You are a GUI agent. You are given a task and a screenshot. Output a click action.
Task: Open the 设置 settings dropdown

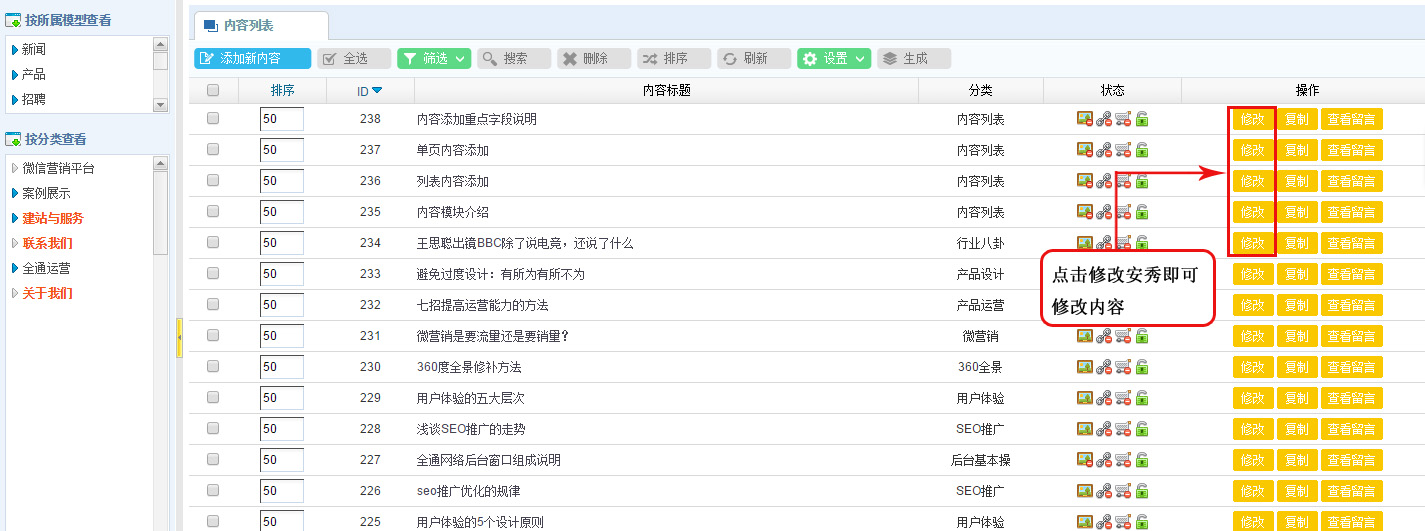[834, 59]
